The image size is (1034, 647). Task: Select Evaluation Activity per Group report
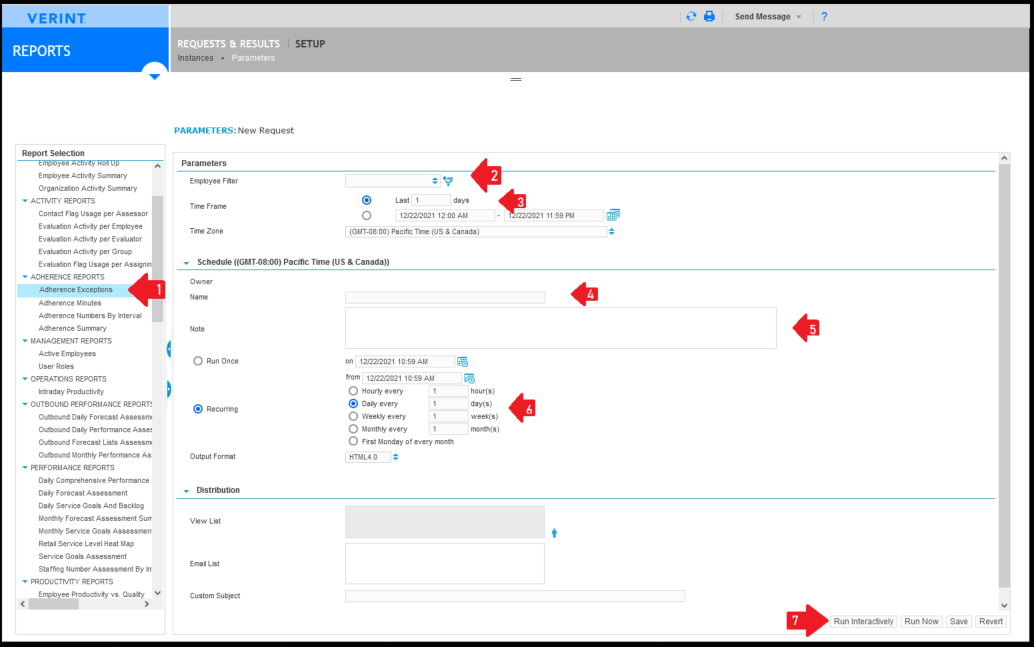pos(85,251)
